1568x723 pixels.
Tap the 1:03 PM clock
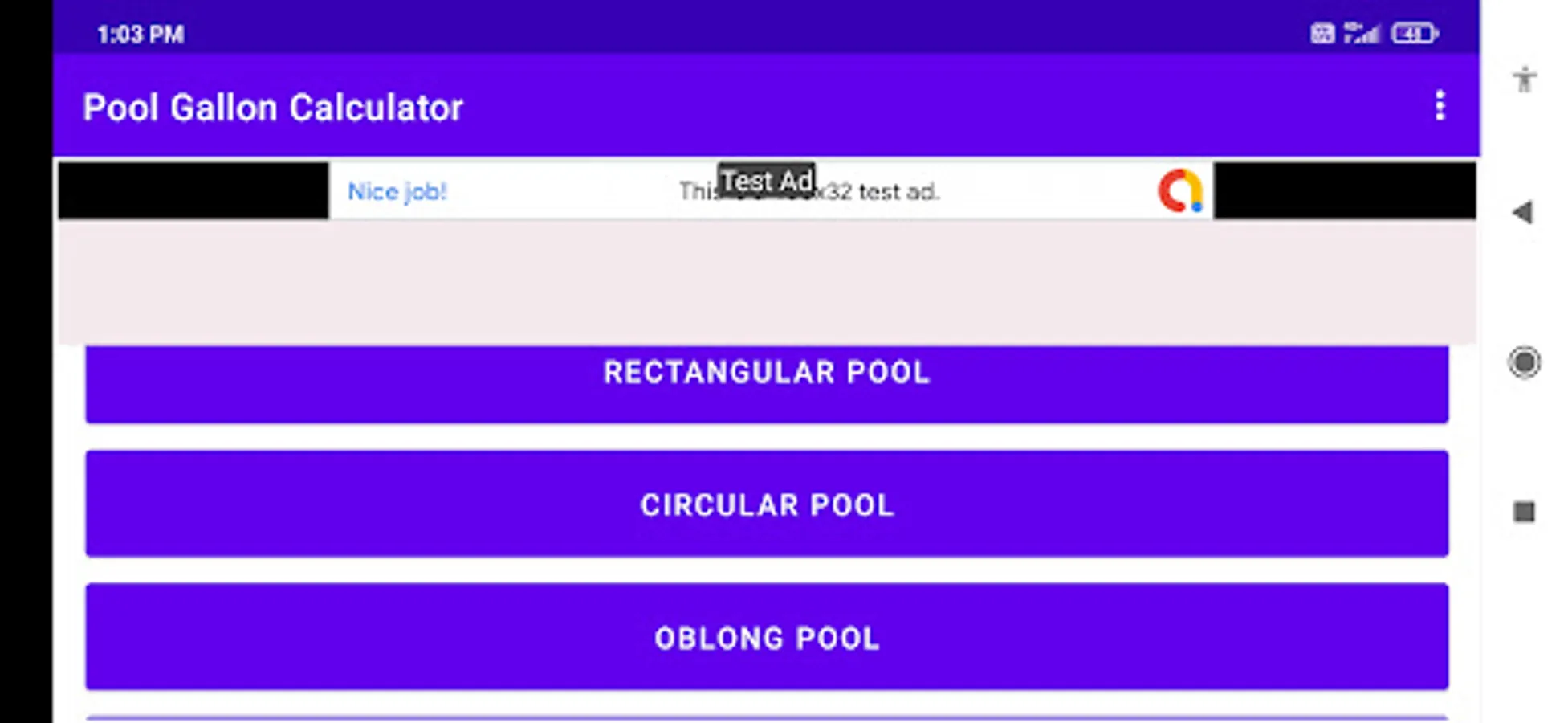(141, 35)
